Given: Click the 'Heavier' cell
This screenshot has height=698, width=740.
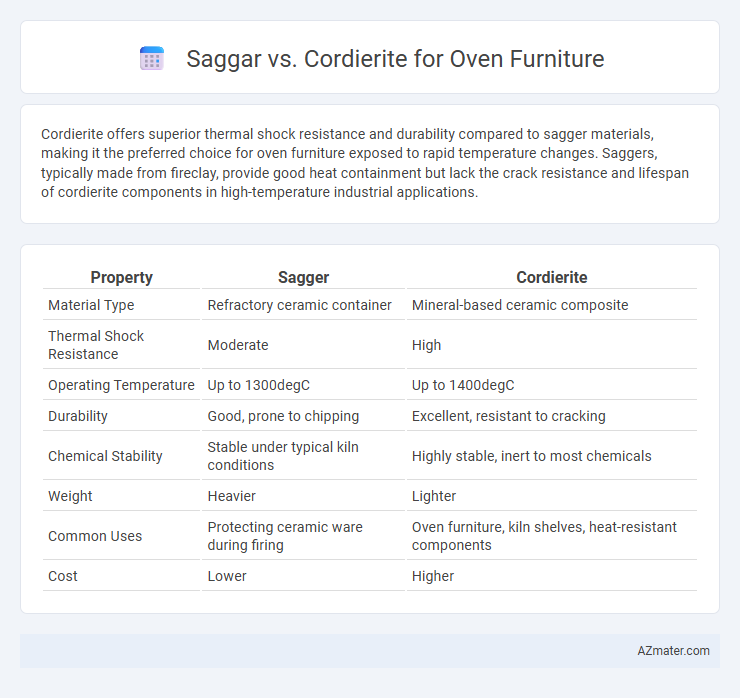Looking at the screenshot, I should tap(231, 496).
